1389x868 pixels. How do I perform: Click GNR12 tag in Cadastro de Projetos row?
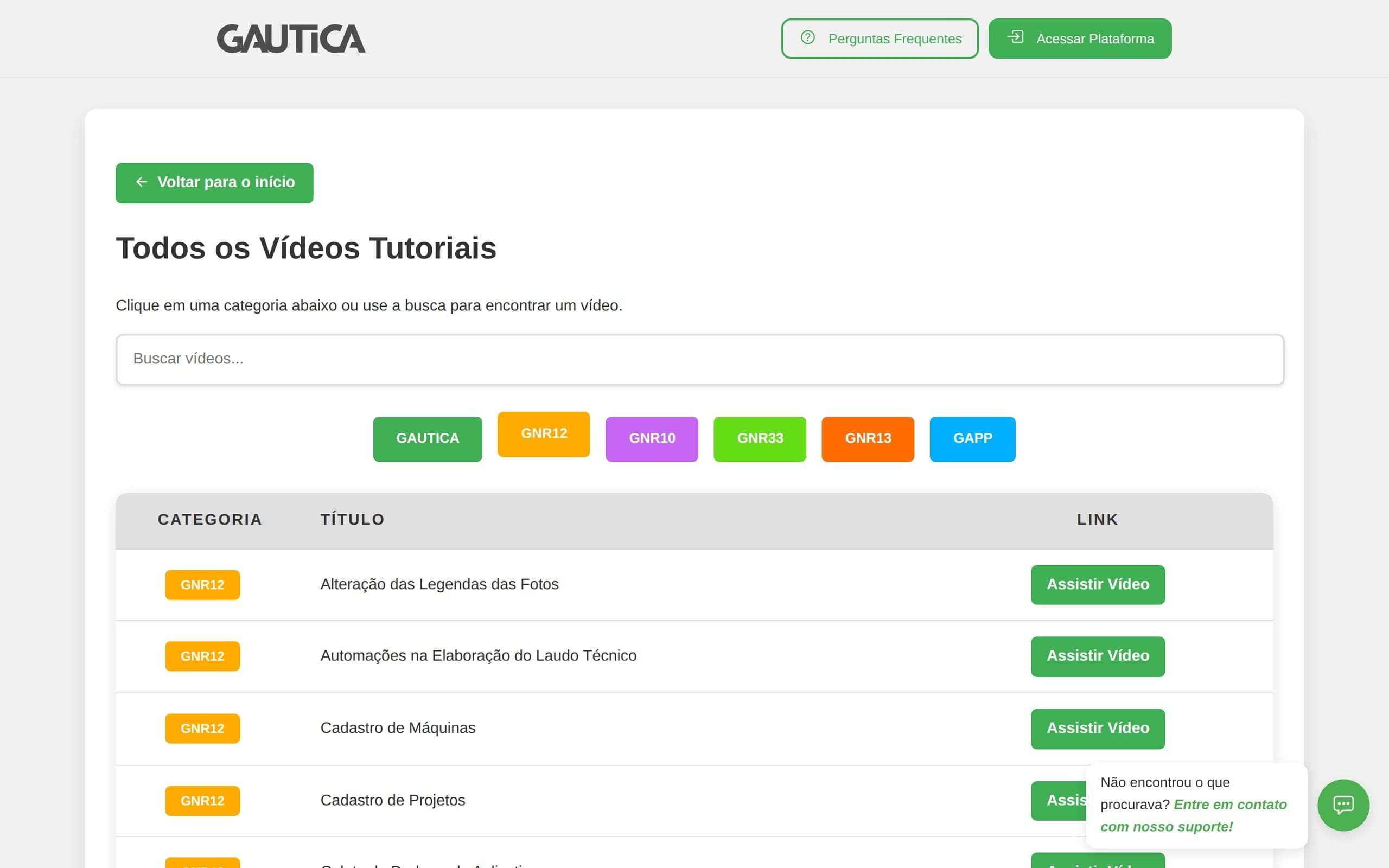202,801
